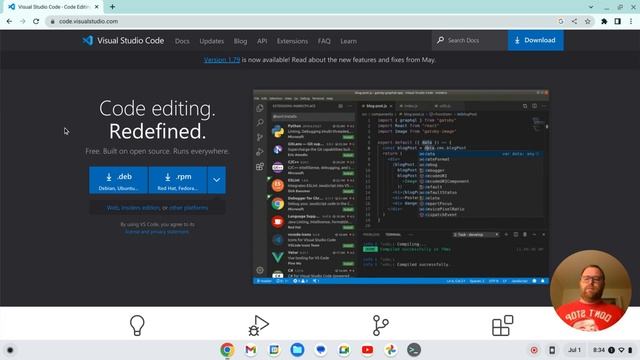Open Google Calendar from the shelf
Image resolution: width=640 pixels, height=360 pixels.
click(274, 350)
